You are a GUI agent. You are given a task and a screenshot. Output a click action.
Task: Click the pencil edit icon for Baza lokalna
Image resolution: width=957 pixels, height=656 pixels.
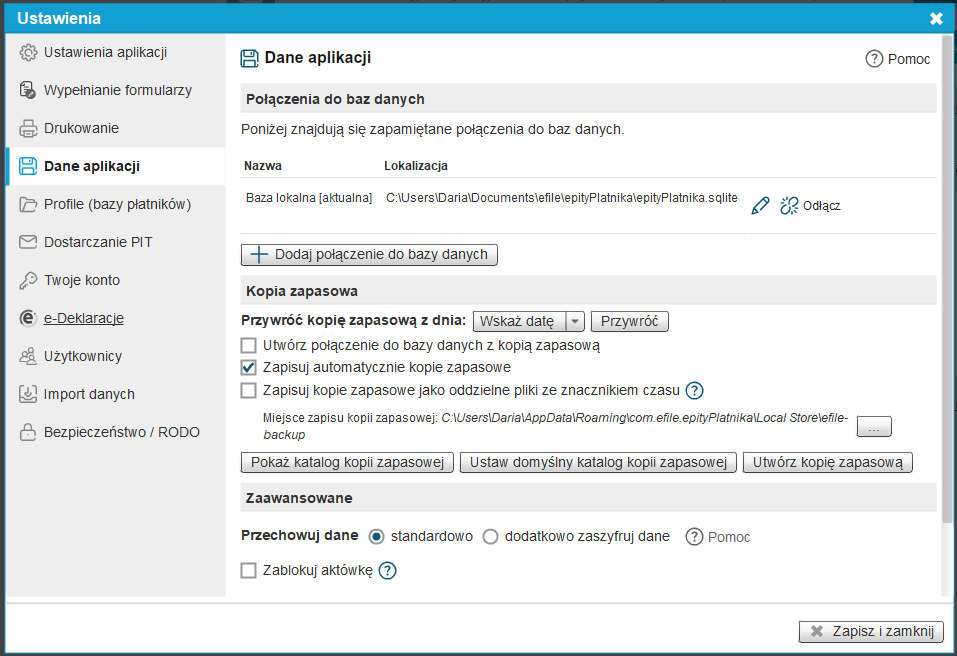[x=760, y=205]
